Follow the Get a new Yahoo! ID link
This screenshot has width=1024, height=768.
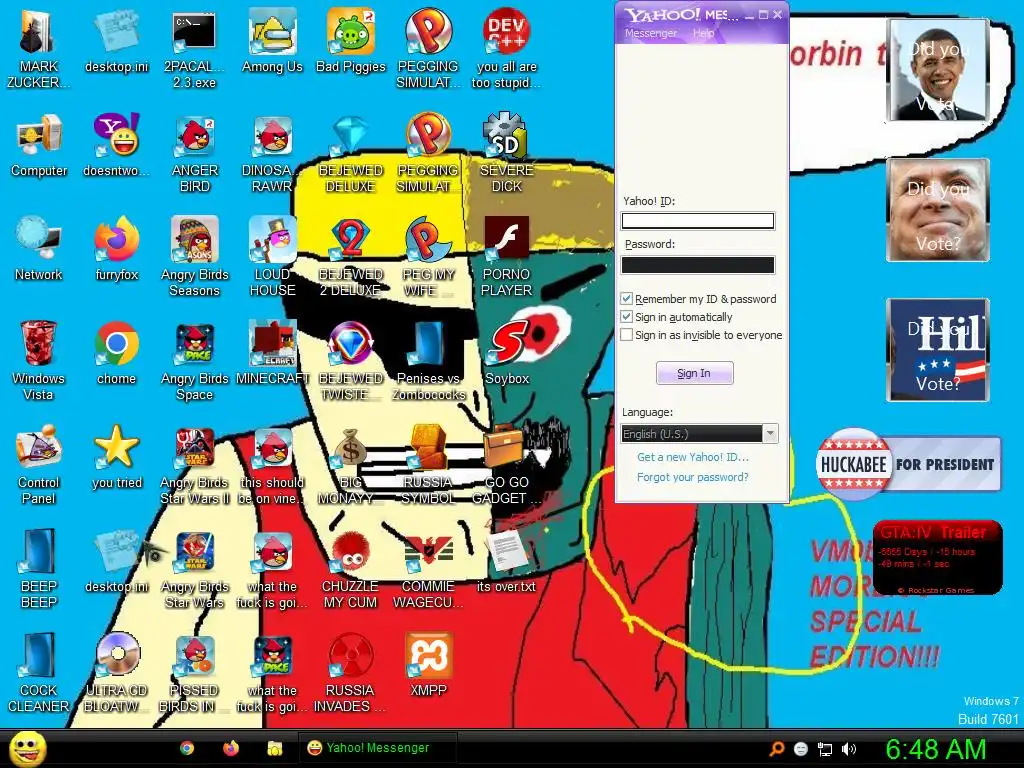pos(693,457)
